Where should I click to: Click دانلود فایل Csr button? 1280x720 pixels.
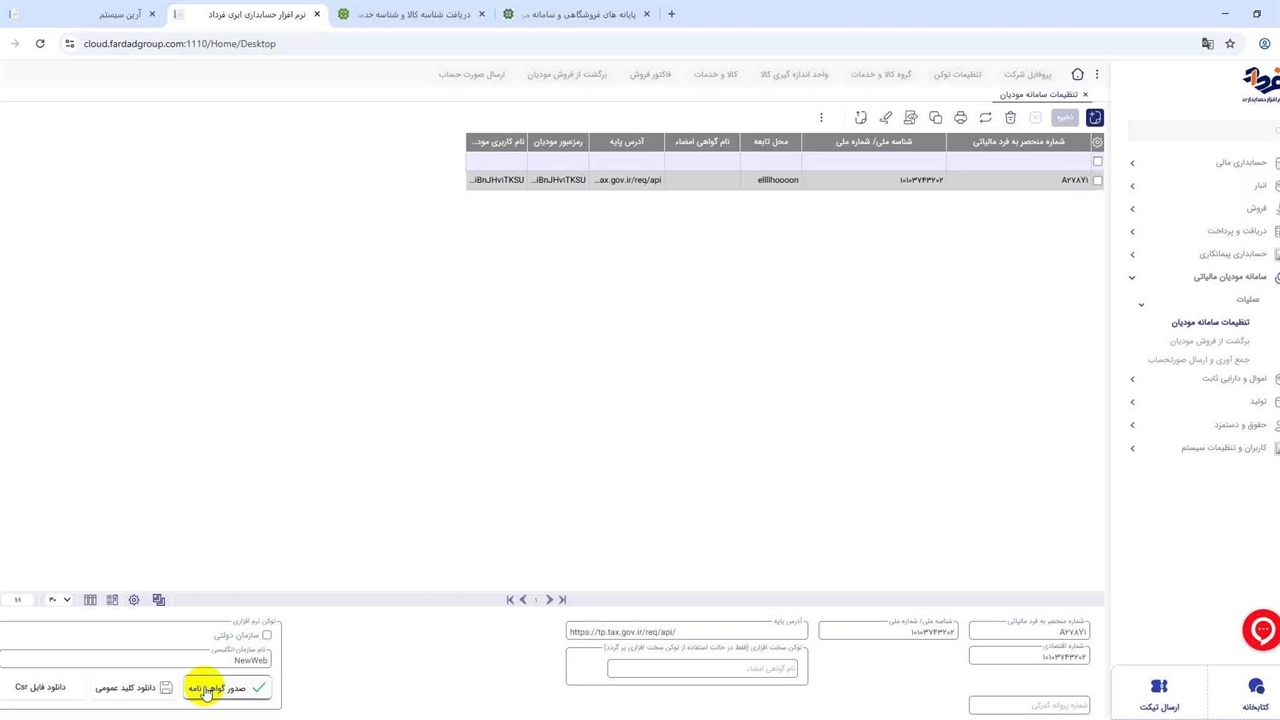pos(40,688)
